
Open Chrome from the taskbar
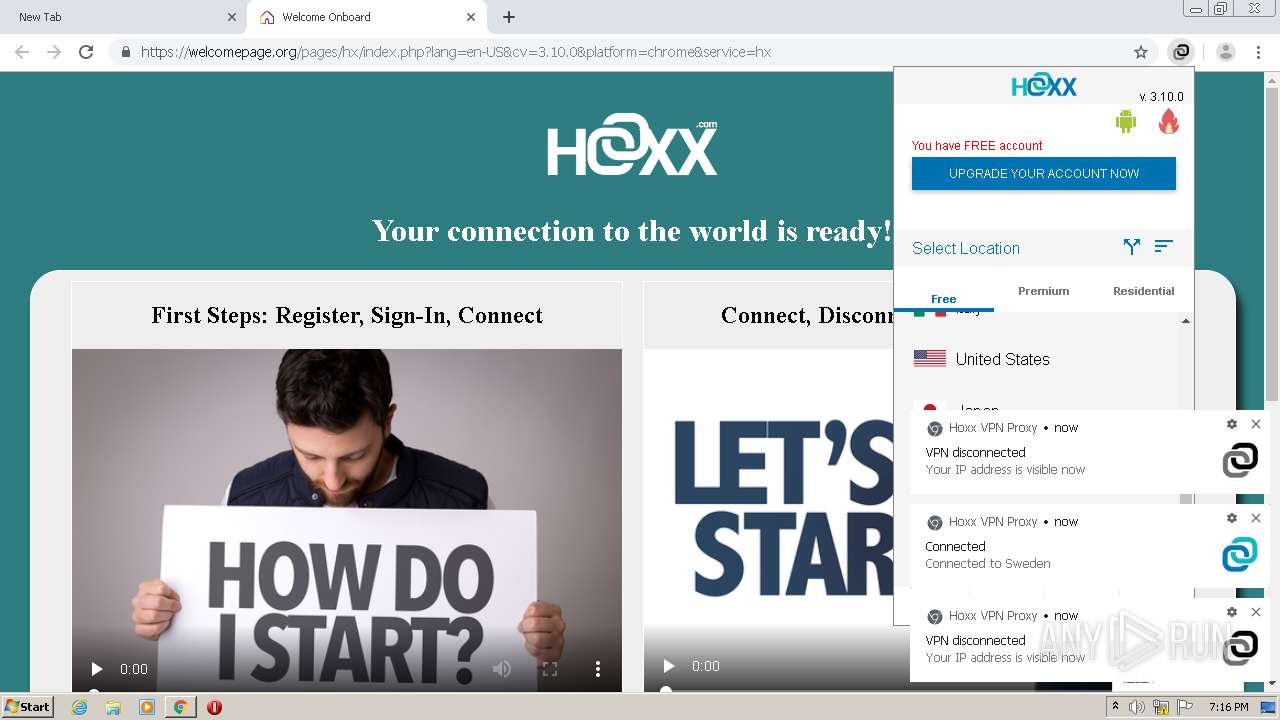[x=181, y=707]
